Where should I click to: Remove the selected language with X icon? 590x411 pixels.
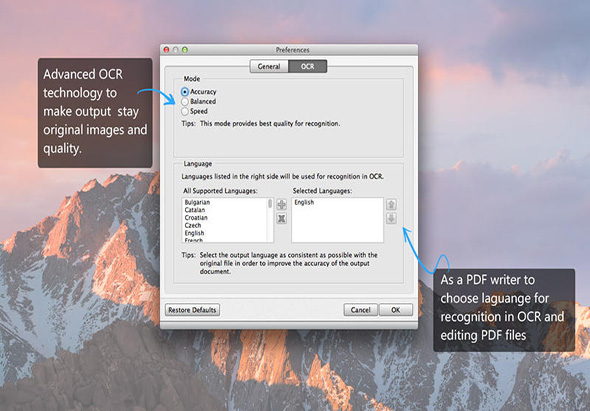tap(281, 218)
